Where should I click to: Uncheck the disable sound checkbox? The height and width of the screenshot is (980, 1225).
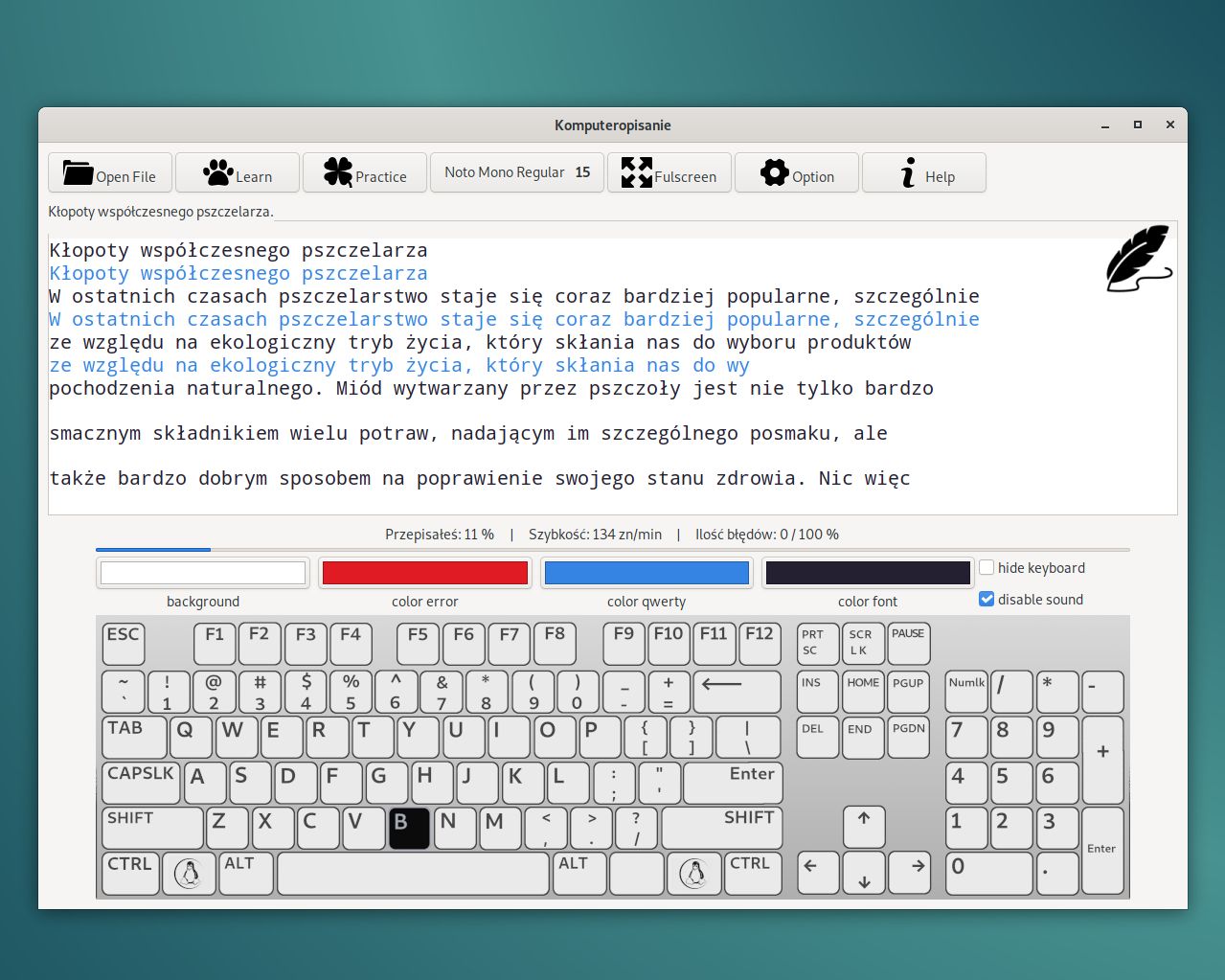coord(987,599)
